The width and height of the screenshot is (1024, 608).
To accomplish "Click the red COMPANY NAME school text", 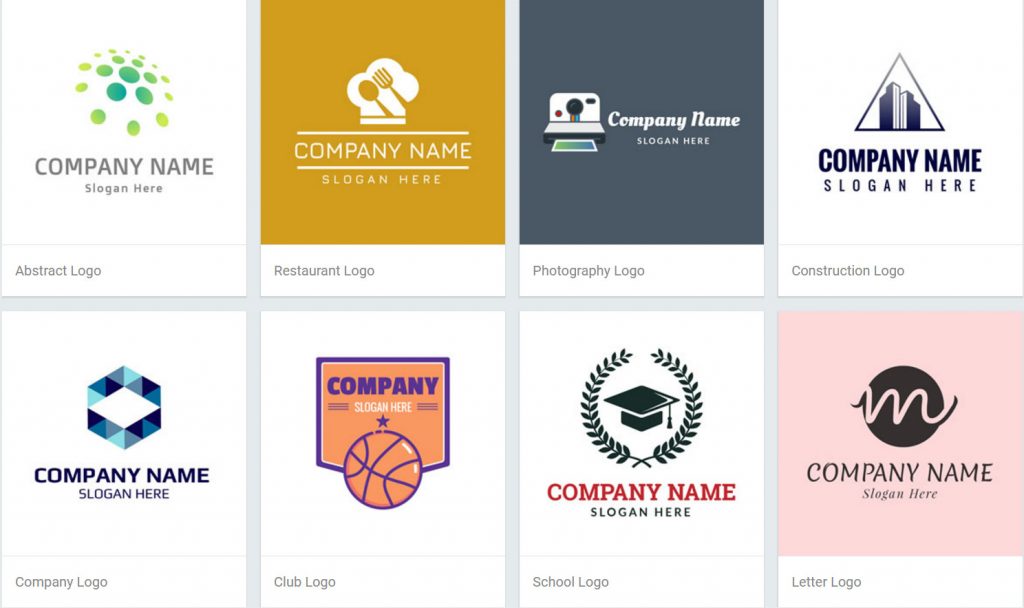I will click(641, 492).
